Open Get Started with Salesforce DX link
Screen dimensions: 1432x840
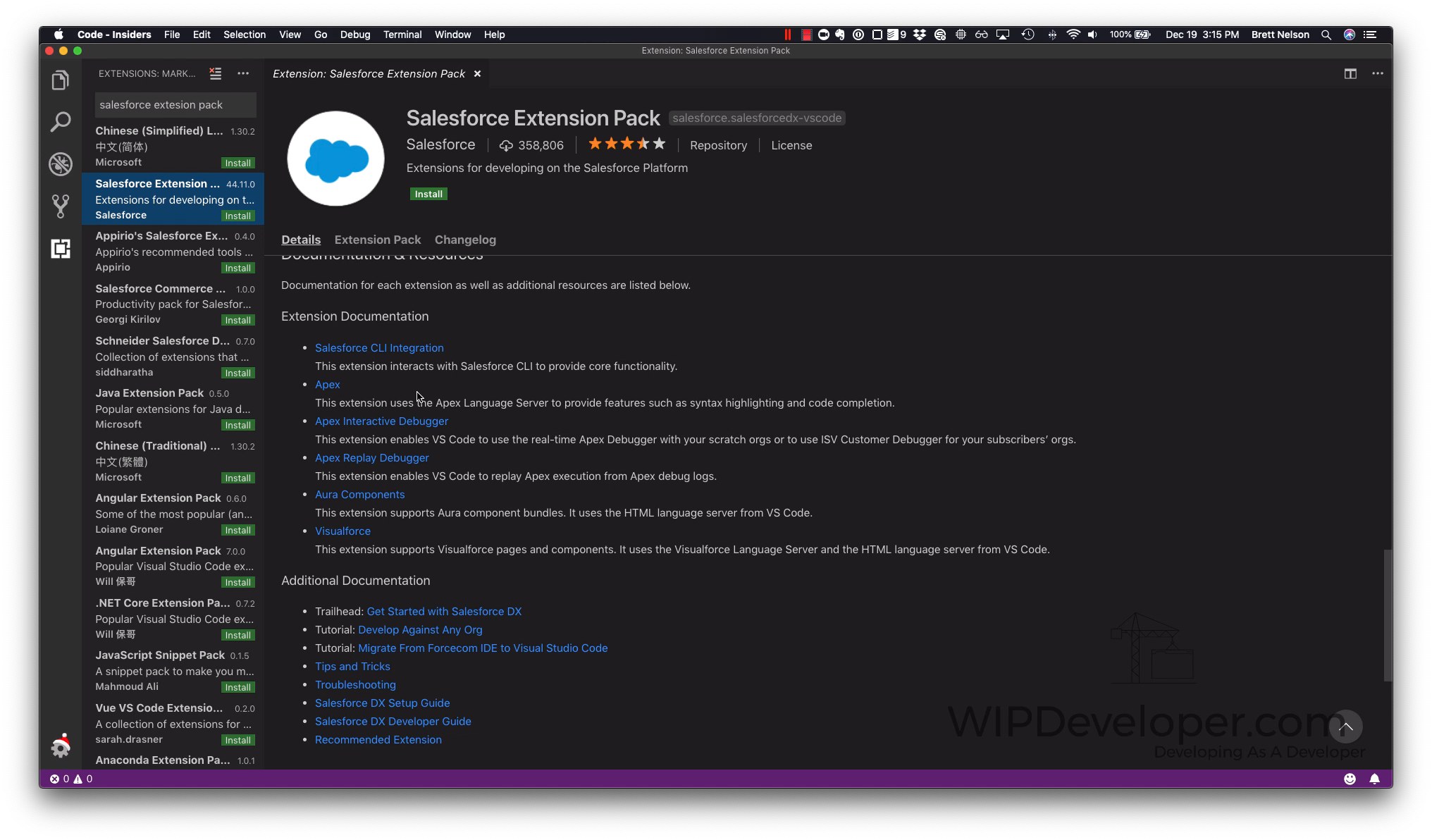444,611
